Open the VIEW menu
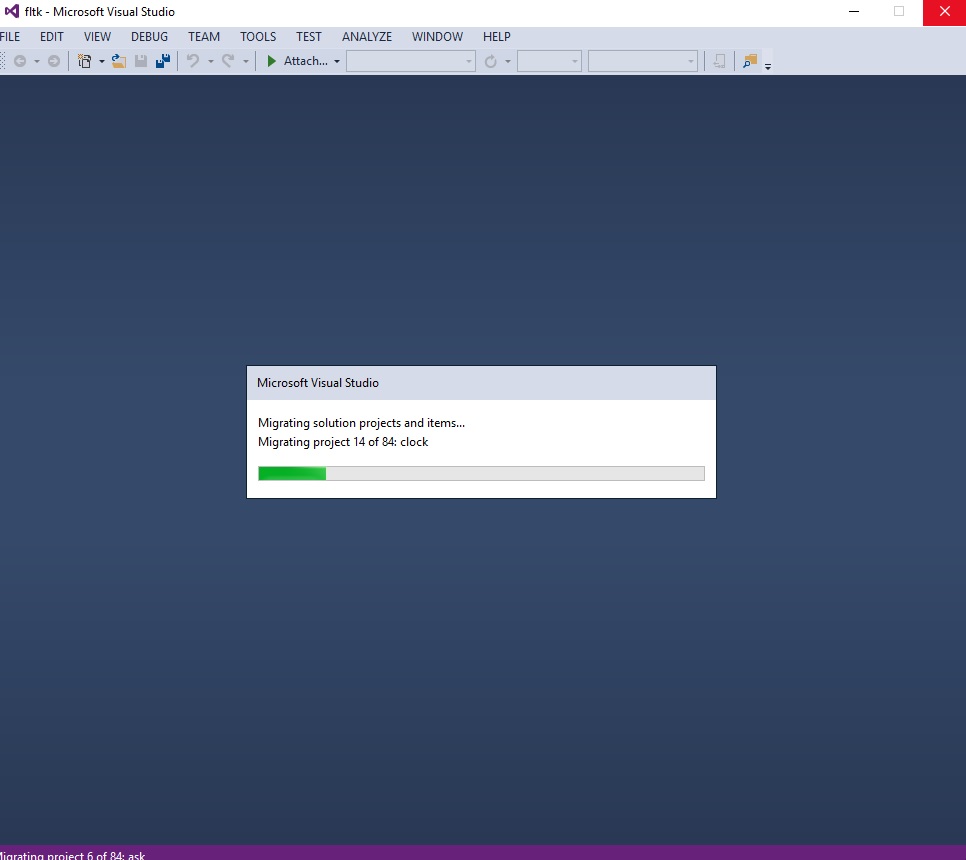The width and height of the screenshot is (966, 860). pyautogui.click(x=97, y=36)
